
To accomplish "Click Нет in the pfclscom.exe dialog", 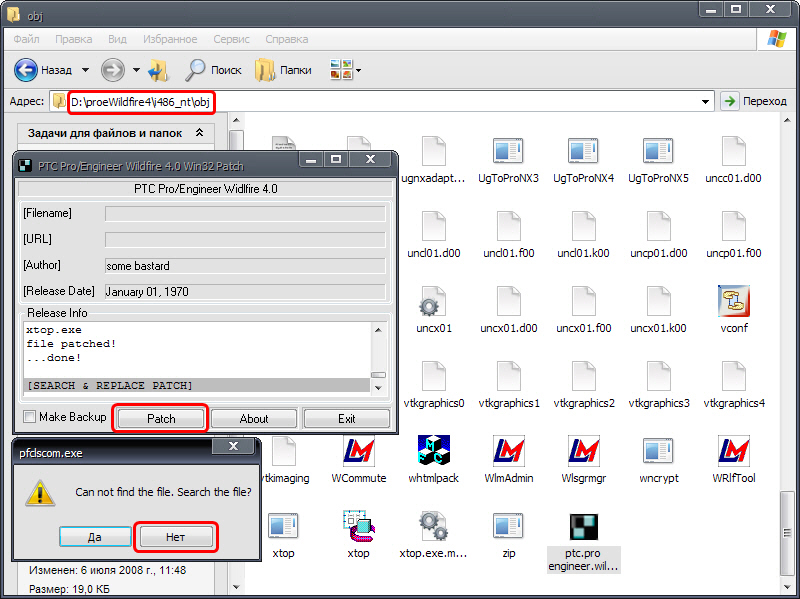I will point(176,537).
